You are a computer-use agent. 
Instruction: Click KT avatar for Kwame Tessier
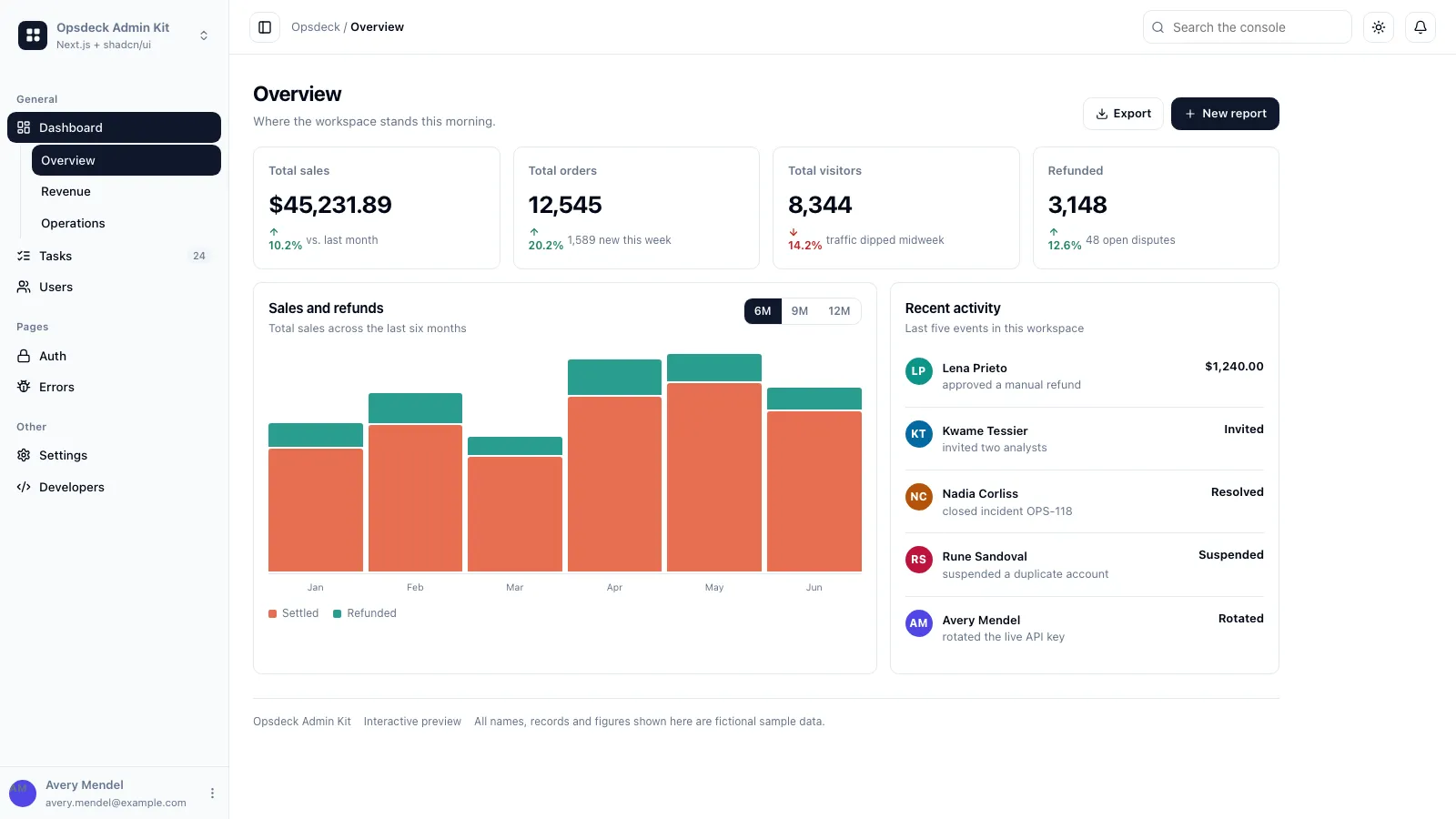click(919, 434)
